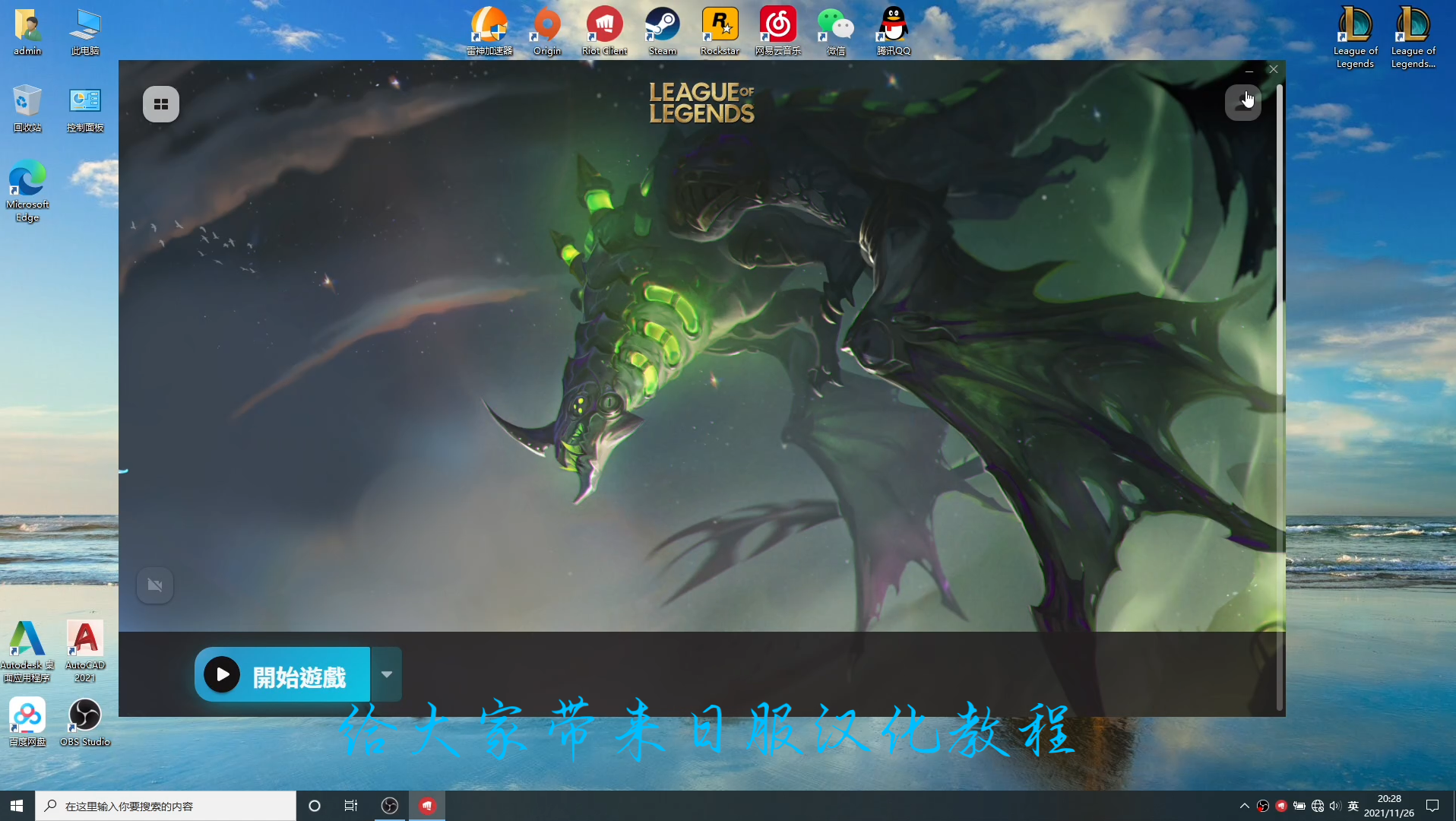Open the notification center icon
The height and width of the screenshot is (821, 1456).
click(x=1432, y=806)
